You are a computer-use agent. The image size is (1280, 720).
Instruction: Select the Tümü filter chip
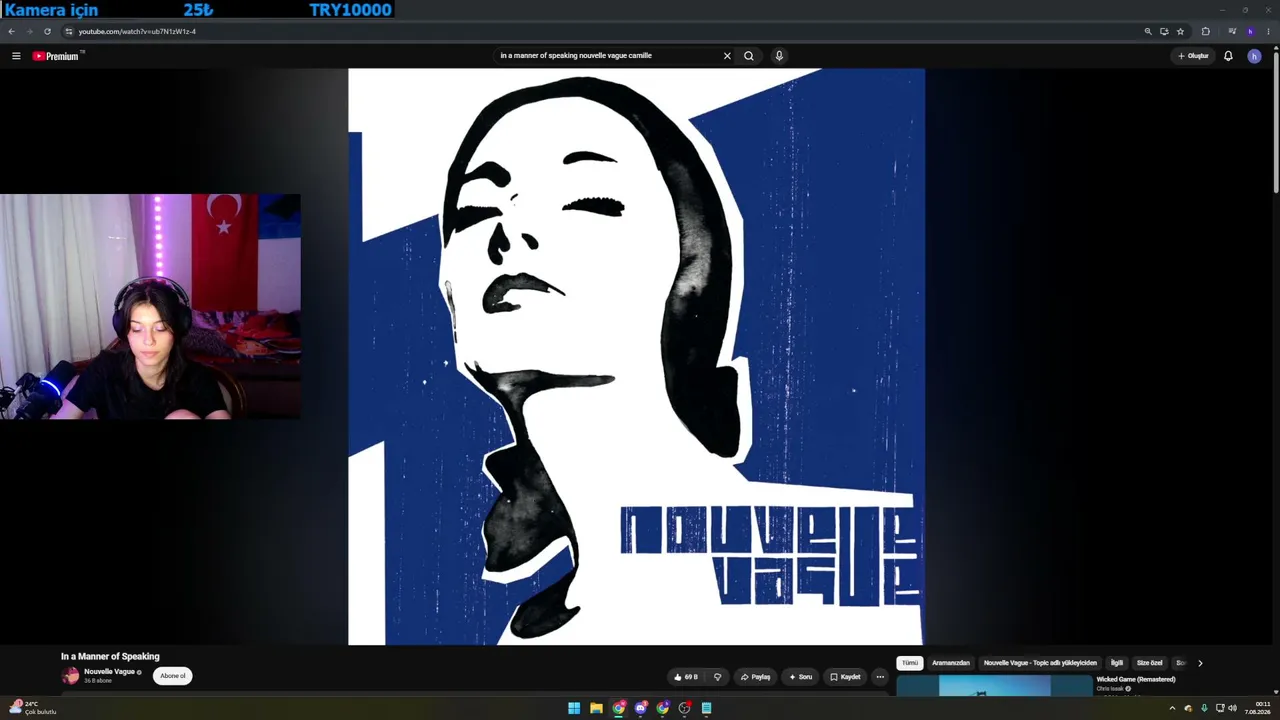(x=909, y=663)
